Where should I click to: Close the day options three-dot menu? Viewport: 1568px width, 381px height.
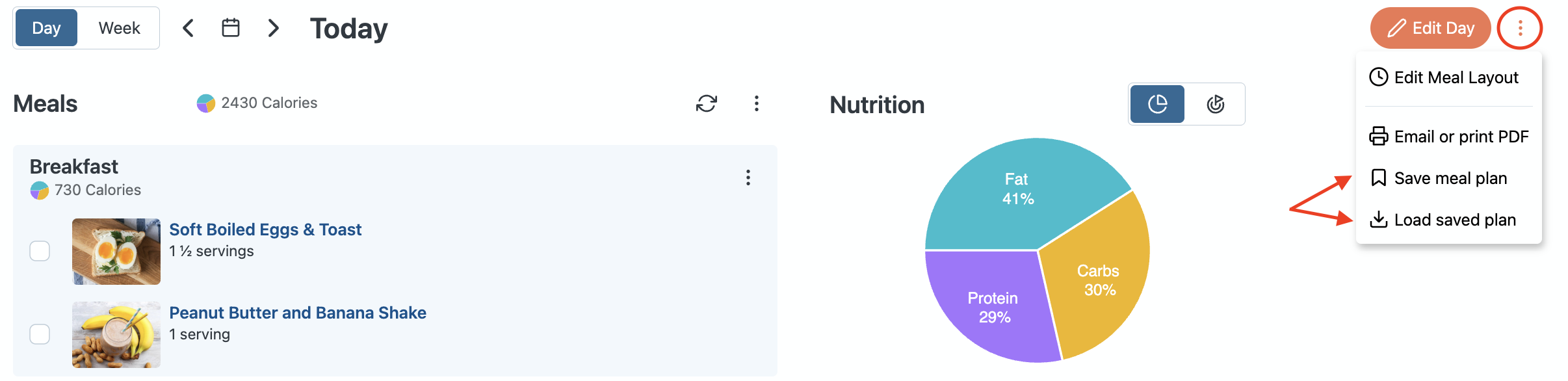tap(1520, 28)
